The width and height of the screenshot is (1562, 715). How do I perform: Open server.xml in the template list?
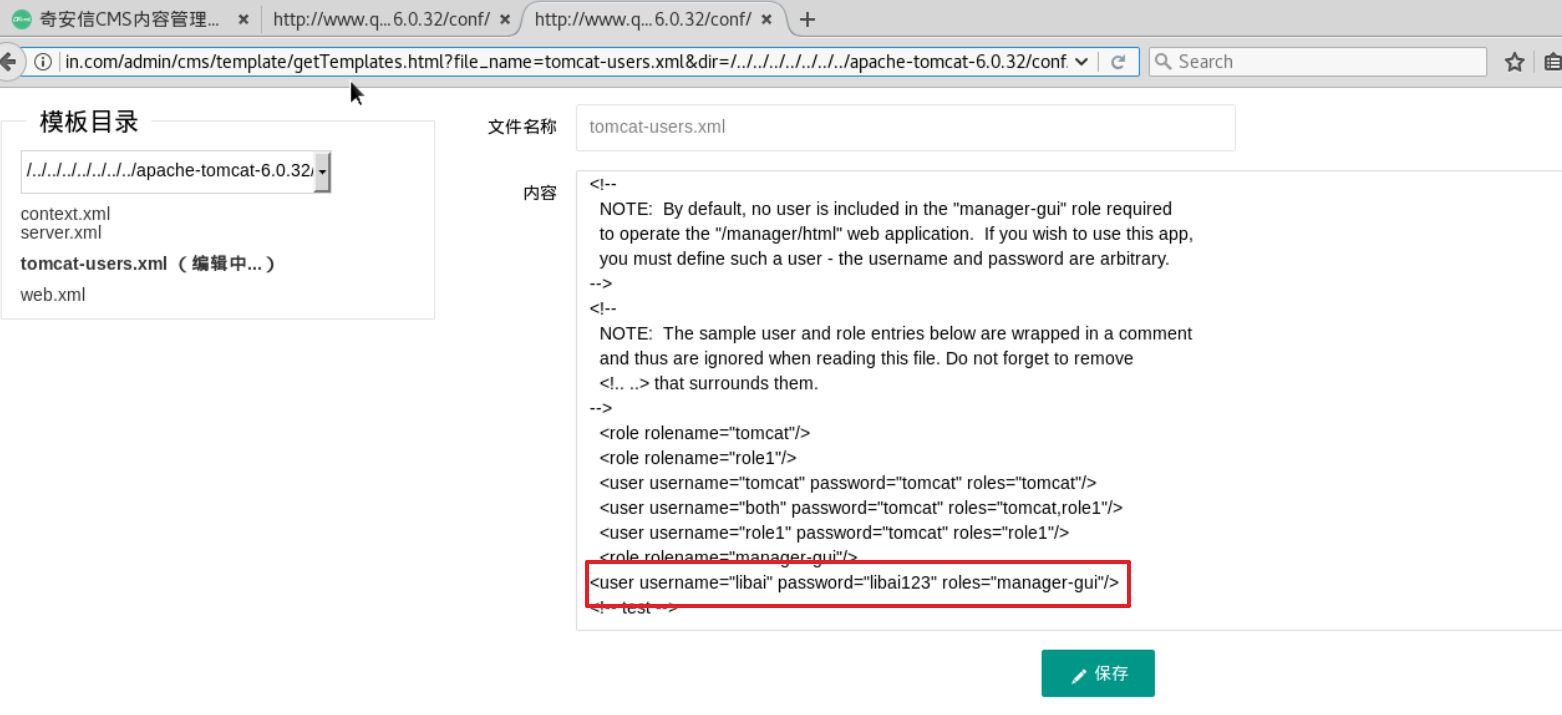61,233
